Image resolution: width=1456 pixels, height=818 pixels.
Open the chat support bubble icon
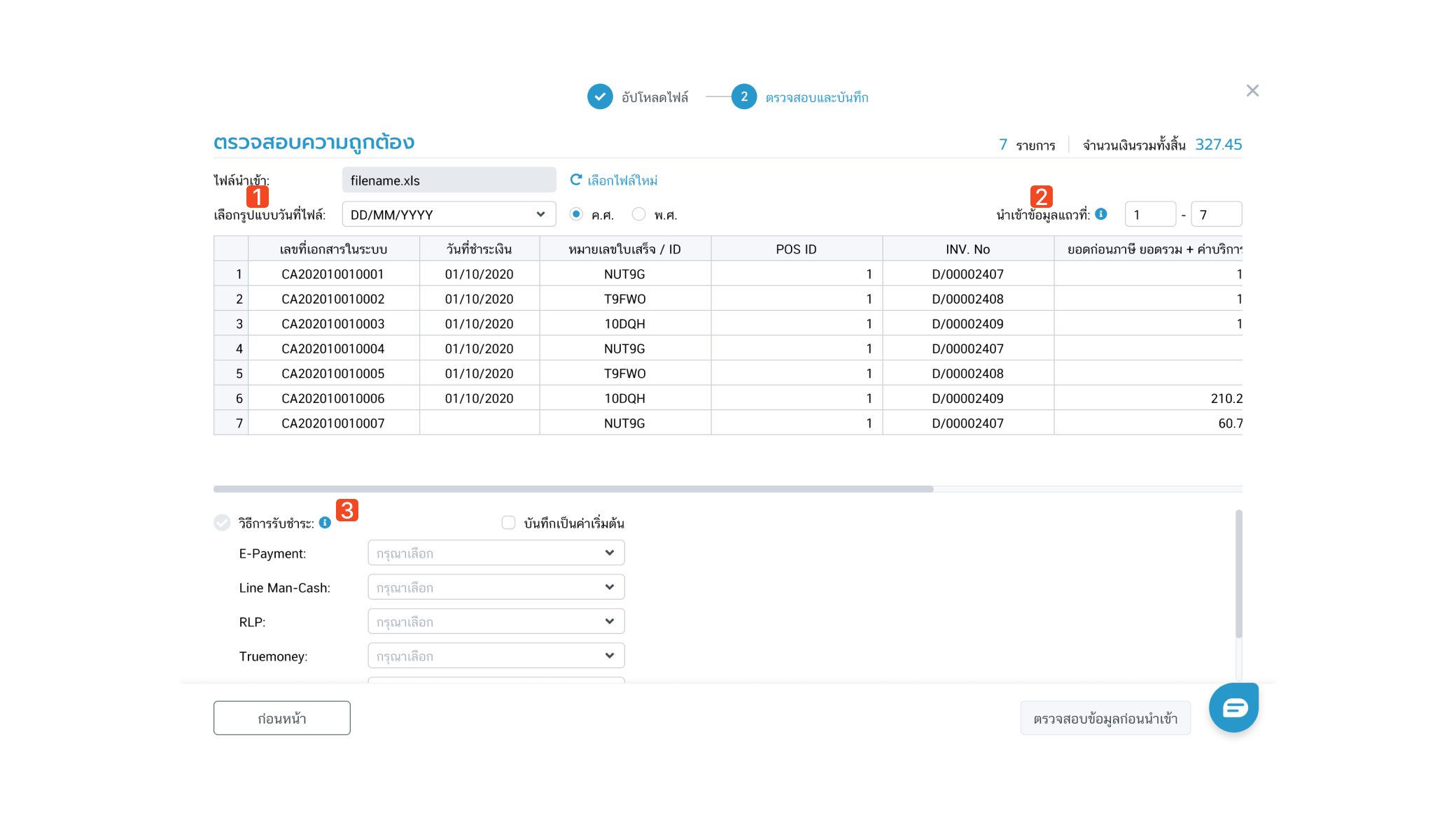(x=1233, y=707)
